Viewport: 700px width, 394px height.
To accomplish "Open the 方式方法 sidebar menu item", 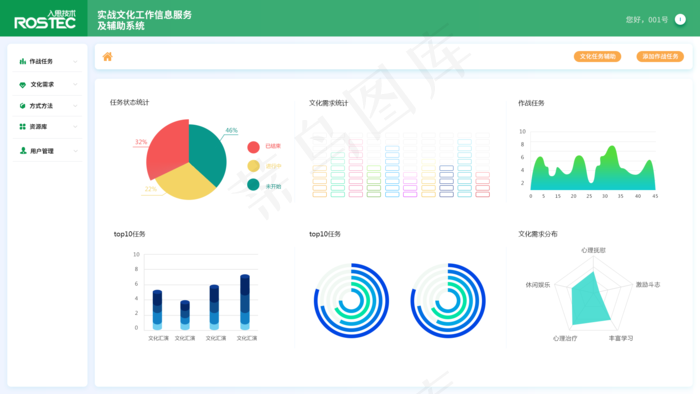I will 47,106.
